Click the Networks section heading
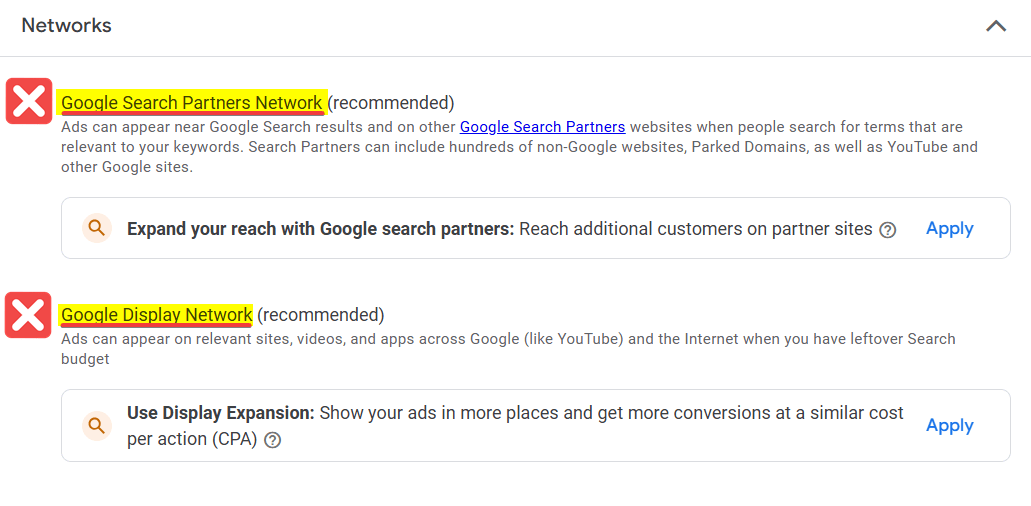 66,26
